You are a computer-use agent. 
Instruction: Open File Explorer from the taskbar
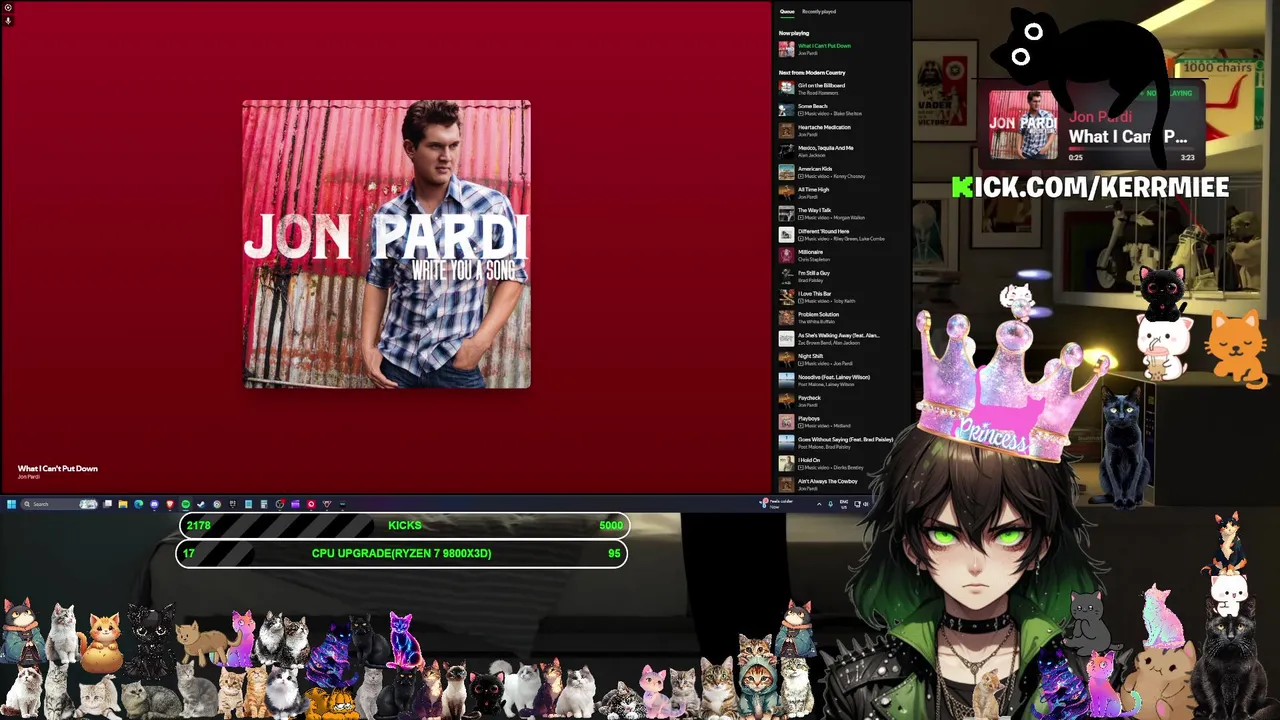pyautogui.click(x=123, y=504)
